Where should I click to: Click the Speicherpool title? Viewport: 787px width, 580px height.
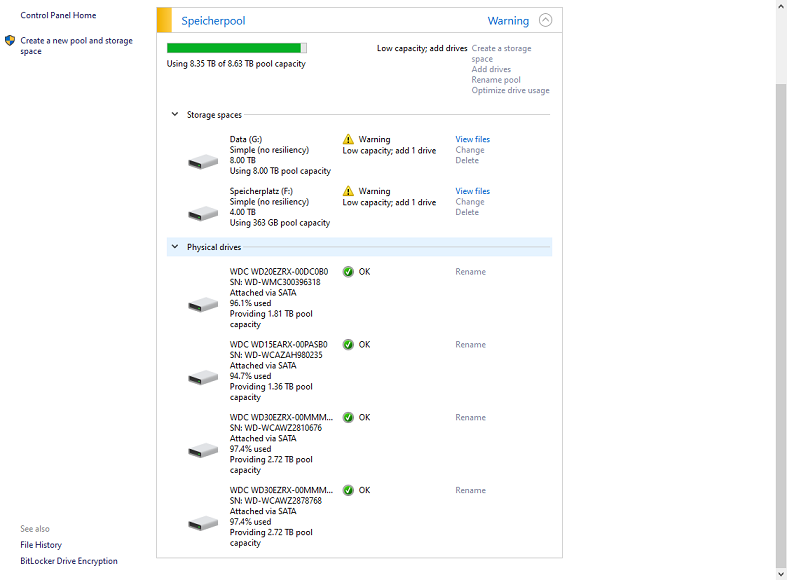[213, 21]
